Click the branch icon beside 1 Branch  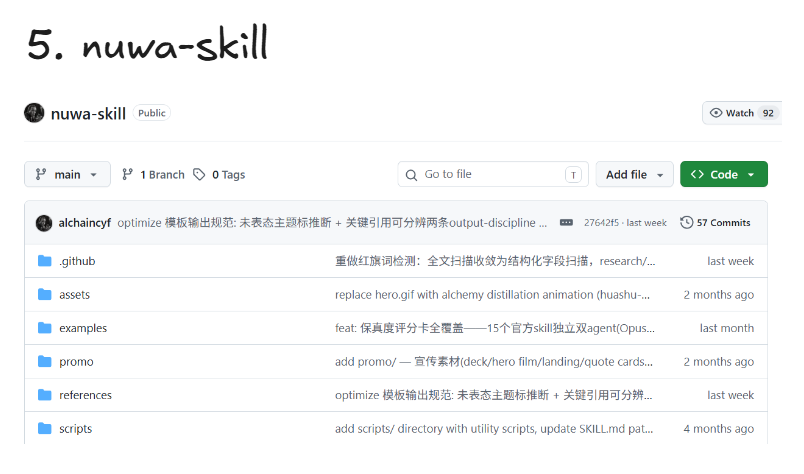pyautogui.click(x=127, y=174)
